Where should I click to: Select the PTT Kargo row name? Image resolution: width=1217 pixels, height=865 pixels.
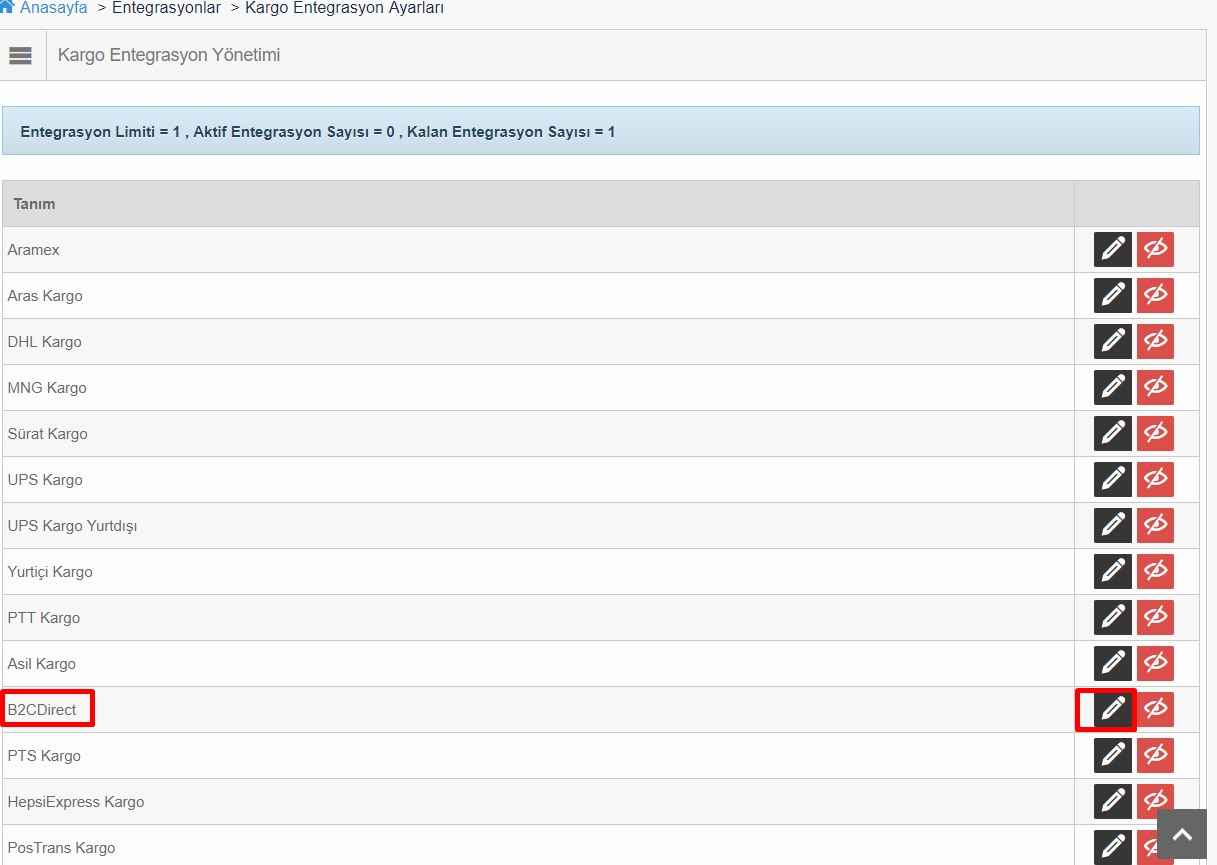[x=44, y=618]
